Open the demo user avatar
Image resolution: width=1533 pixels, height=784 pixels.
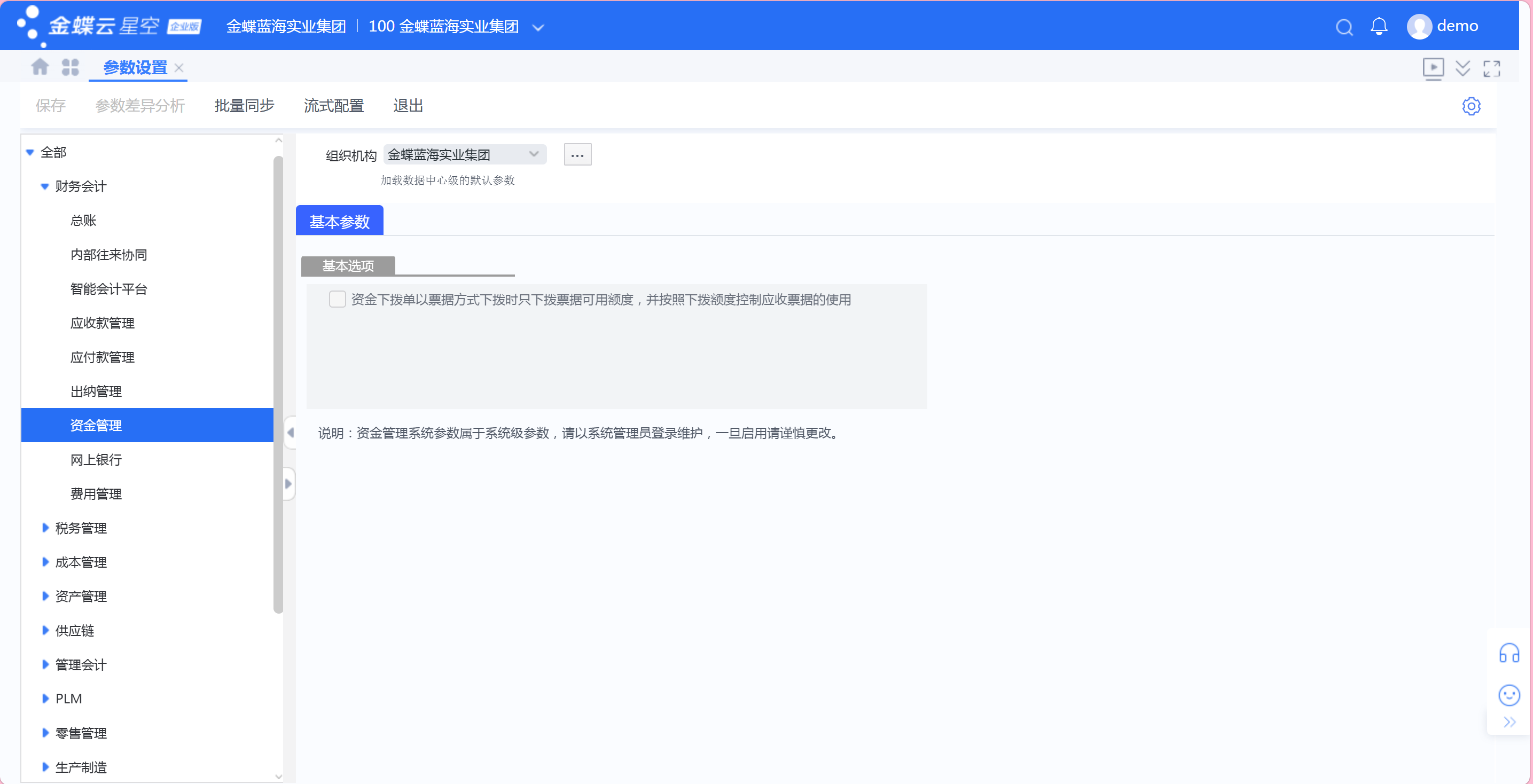[1419, 27]
